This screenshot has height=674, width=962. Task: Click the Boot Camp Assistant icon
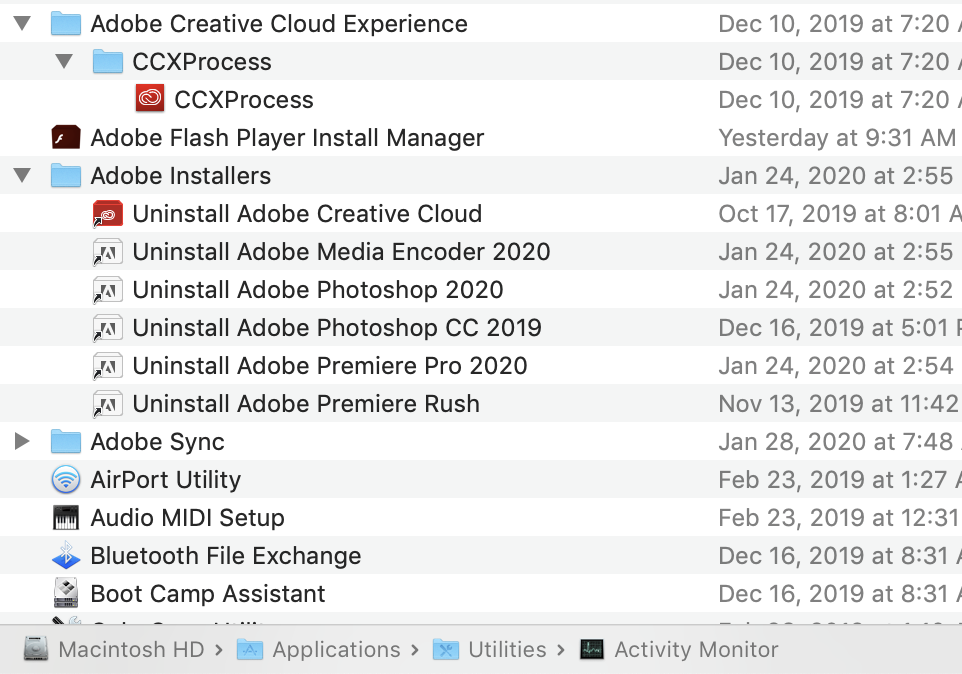(x=65, y=593)
